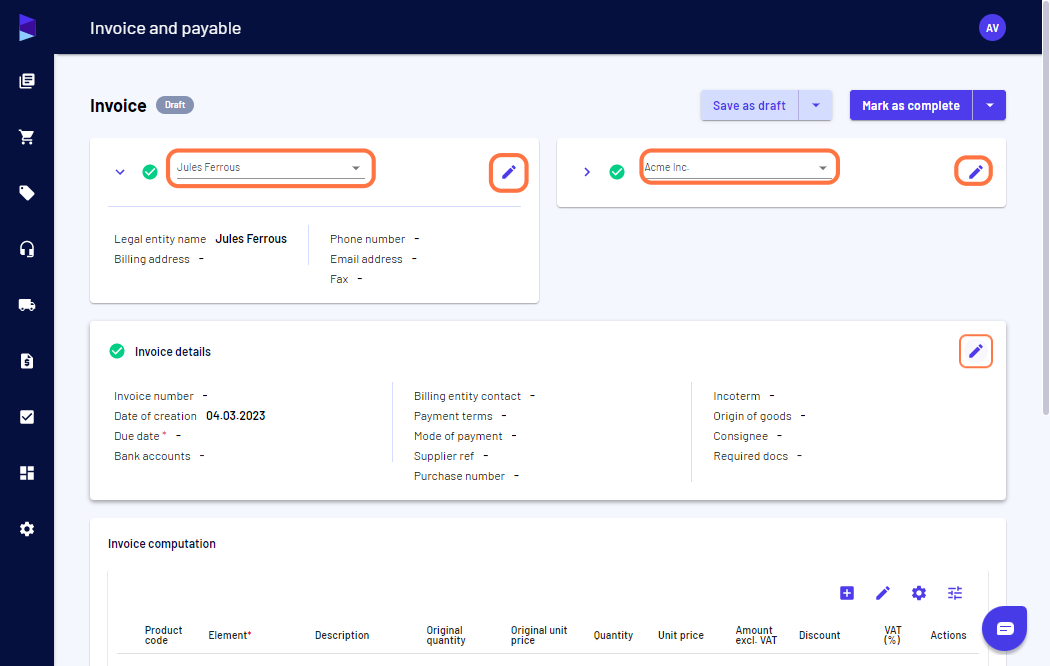This screenshot has width=1050, height=666.
Task: Click the page vertical scrollbar
Action: [1045, 207]
